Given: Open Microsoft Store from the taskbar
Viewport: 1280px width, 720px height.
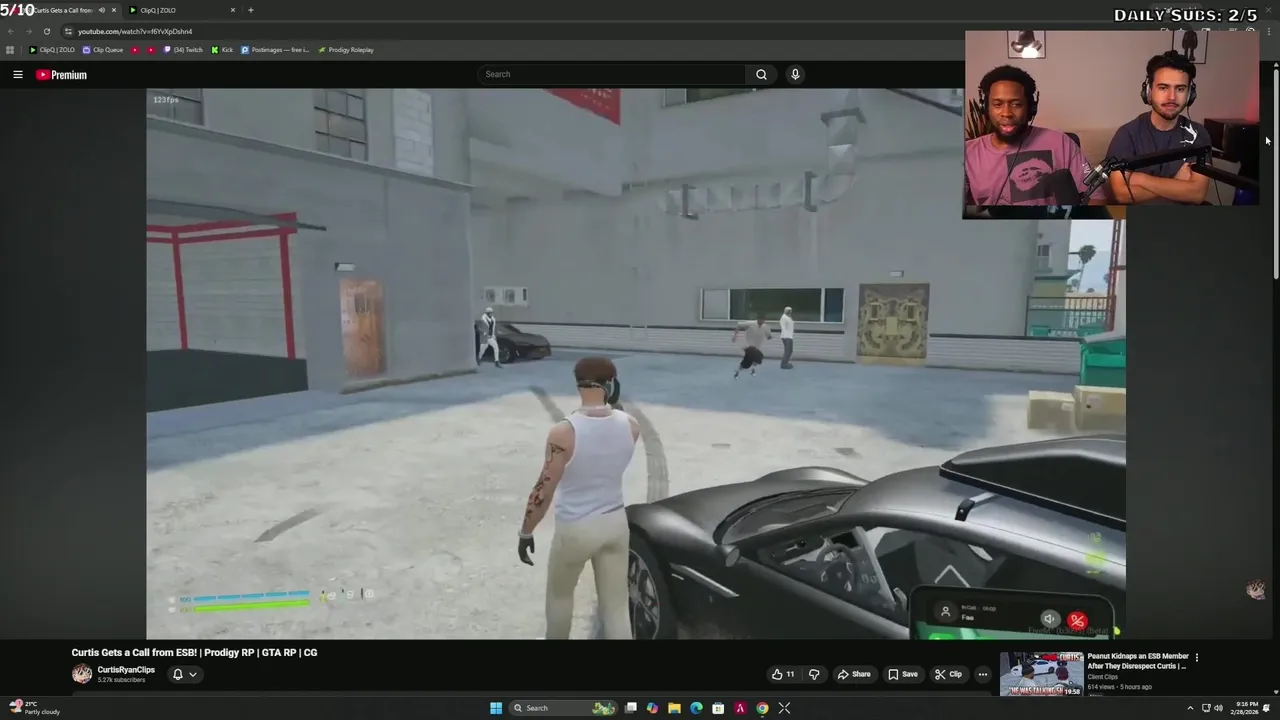Looking at the screenshot, I should click(718, 708).
